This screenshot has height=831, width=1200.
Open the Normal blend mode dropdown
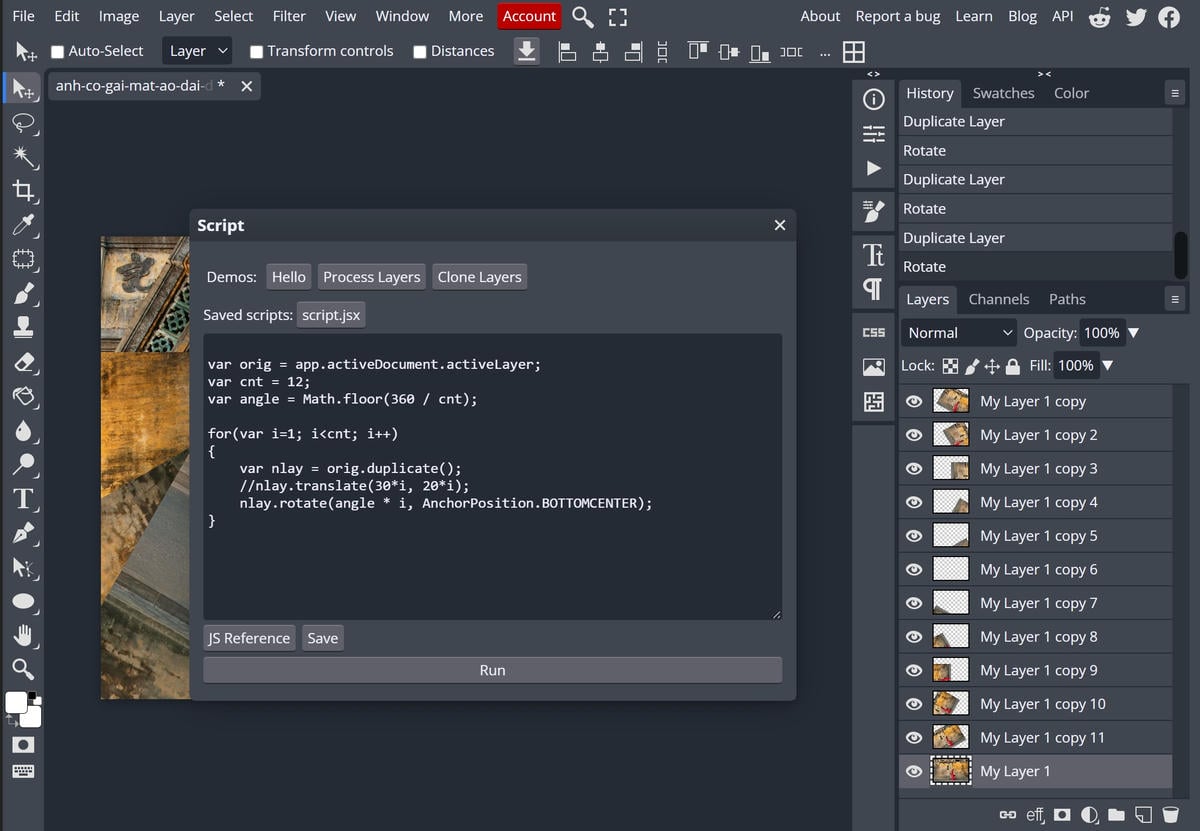tap(960, 333)
